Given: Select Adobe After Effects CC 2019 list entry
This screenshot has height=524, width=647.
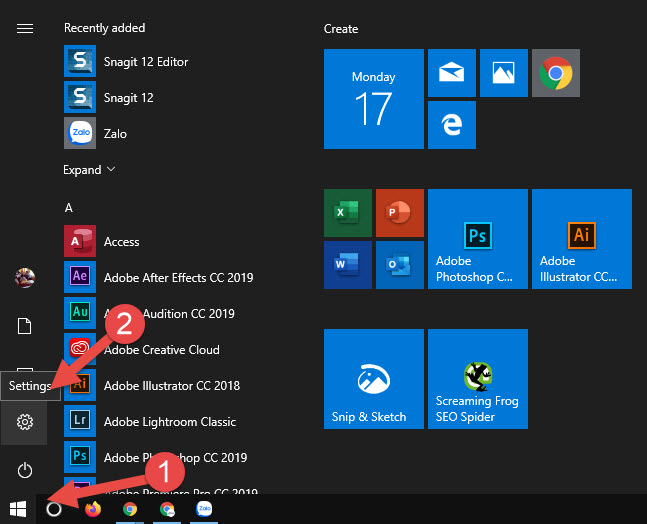Looking at the screenshot, I should (178, 278).
